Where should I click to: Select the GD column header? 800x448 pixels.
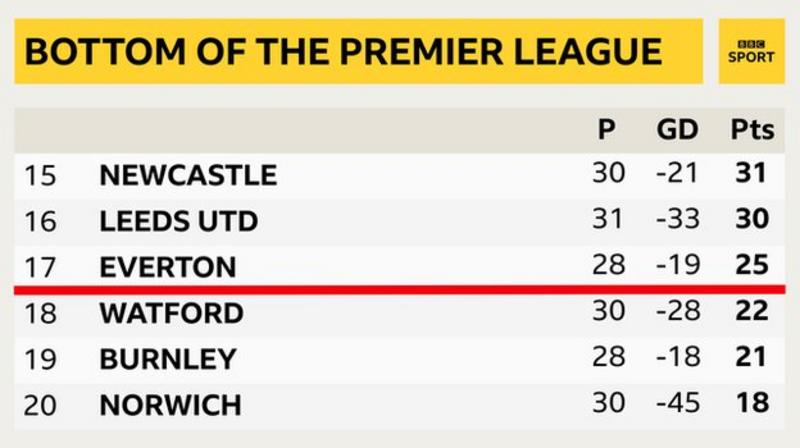tap(677, 129)
